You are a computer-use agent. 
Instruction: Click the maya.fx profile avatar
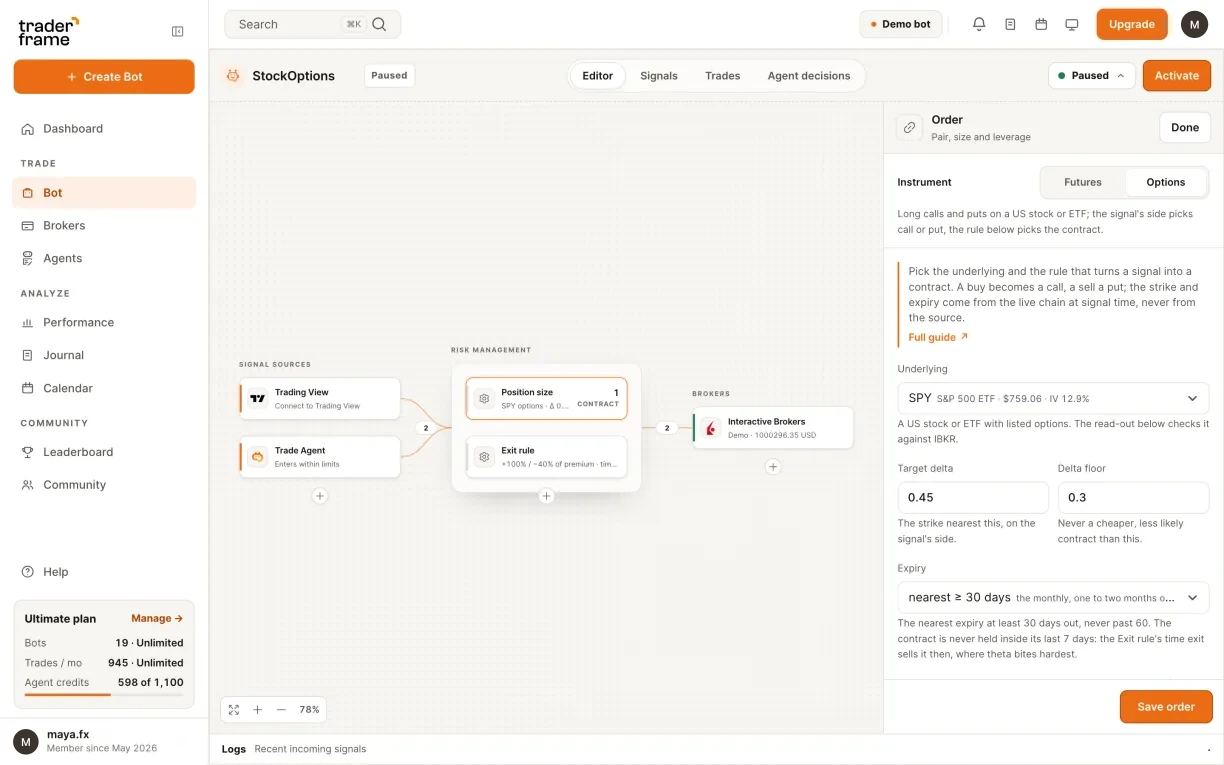(26, 741)
